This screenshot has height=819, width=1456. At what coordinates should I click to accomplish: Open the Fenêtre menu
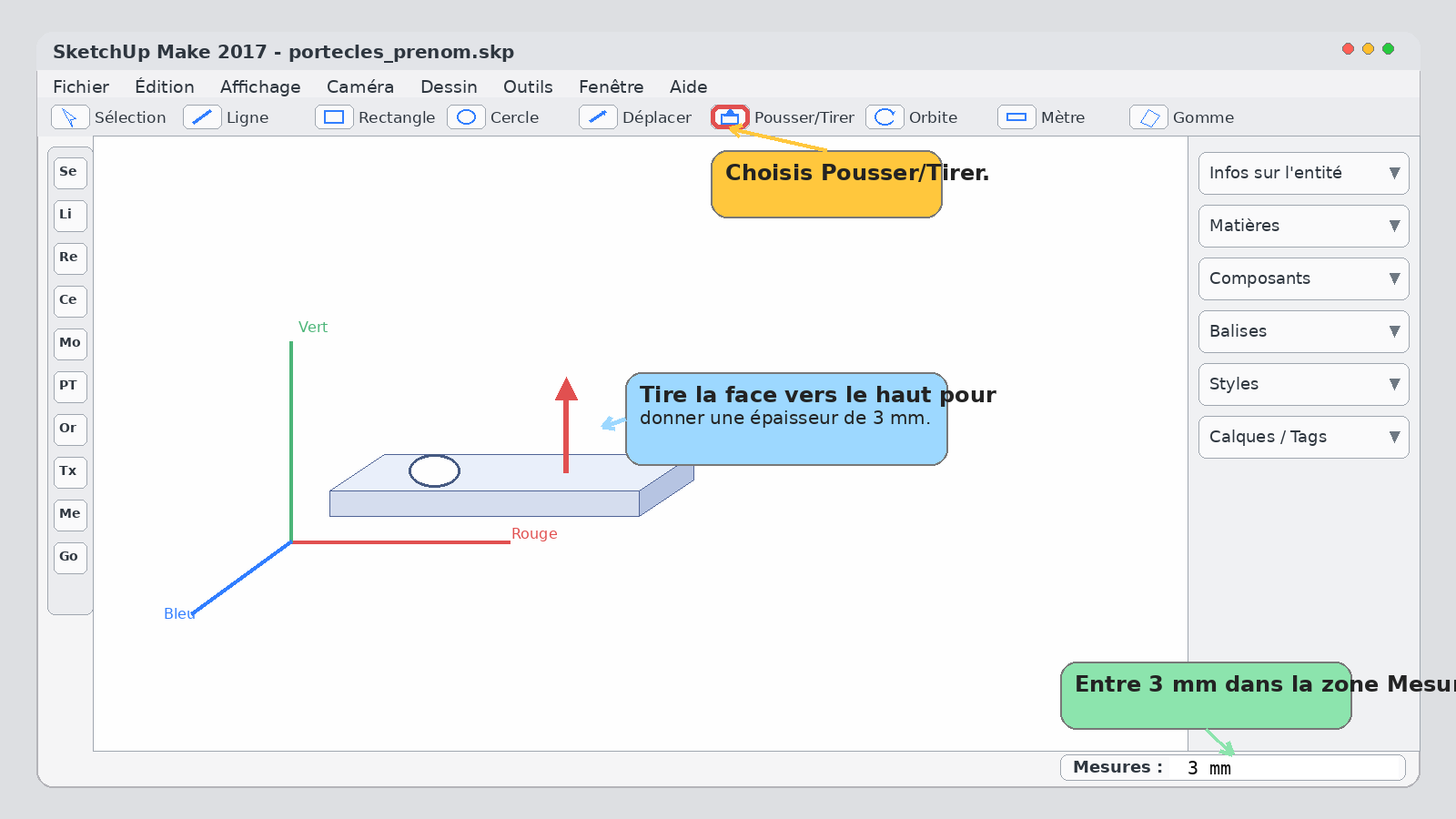[x=612, y=86]
